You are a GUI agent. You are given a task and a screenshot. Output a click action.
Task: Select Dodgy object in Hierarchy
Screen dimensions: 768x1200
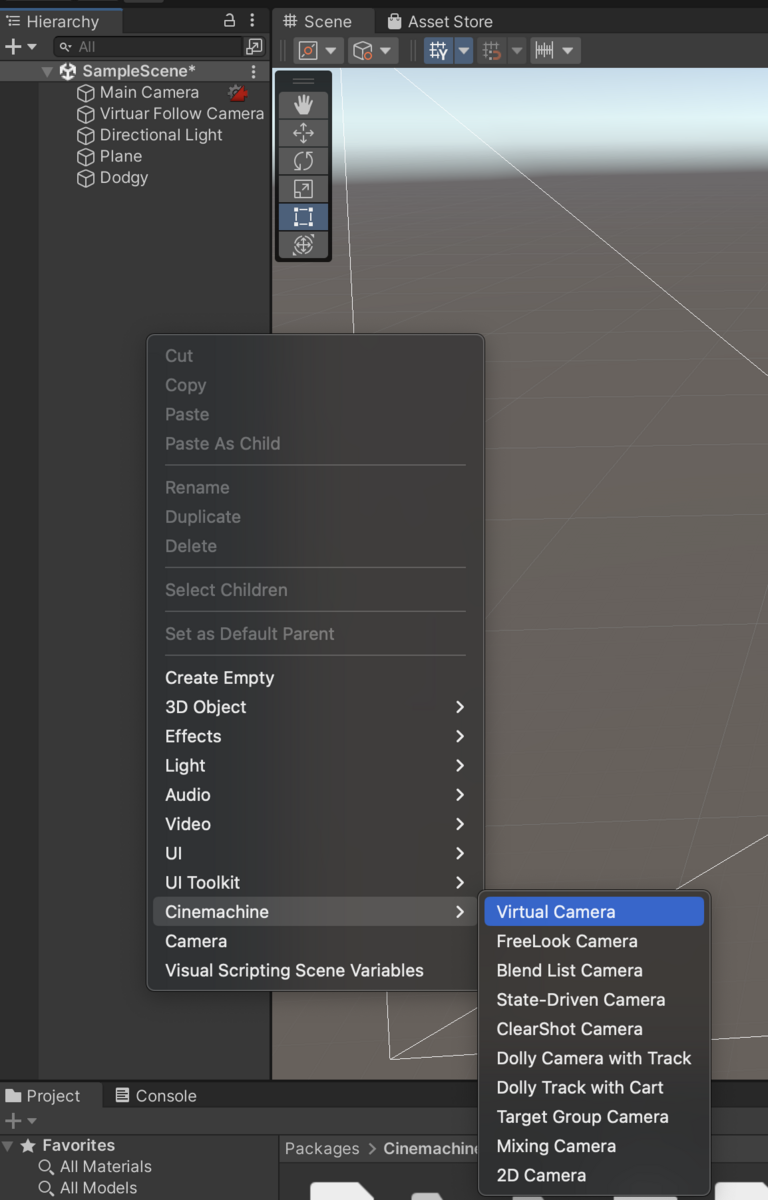tap(124, 178)
